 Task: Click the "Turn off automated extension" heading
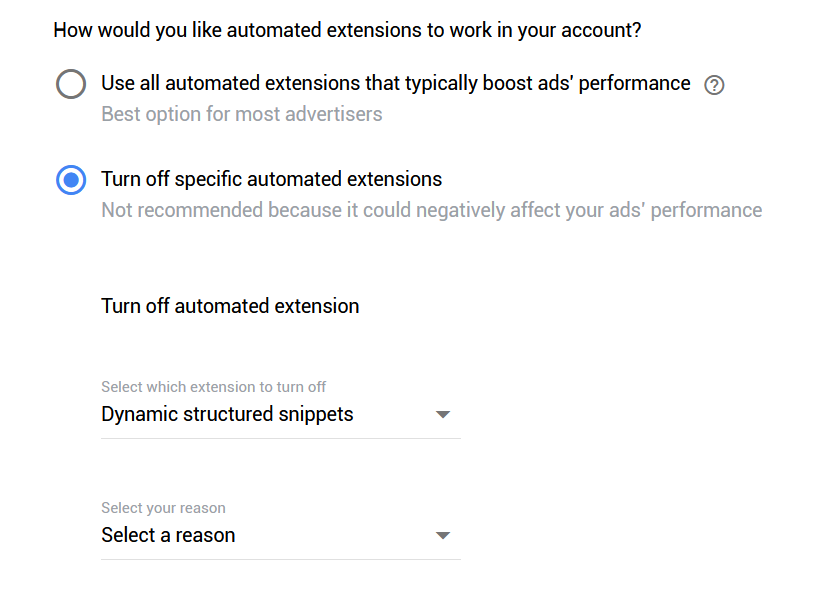[x=230, y=306]
